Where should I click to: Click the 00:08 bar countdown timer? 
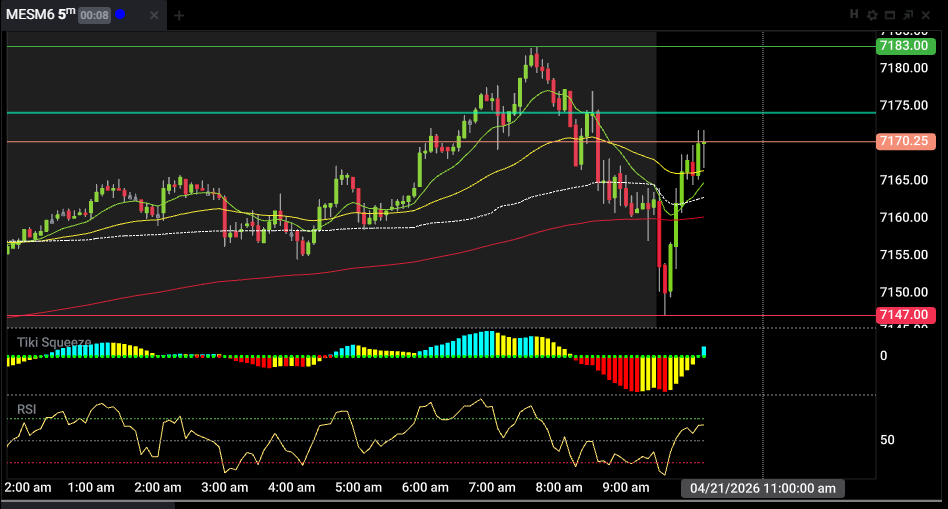pyautogui.click(x=94, y=15)
